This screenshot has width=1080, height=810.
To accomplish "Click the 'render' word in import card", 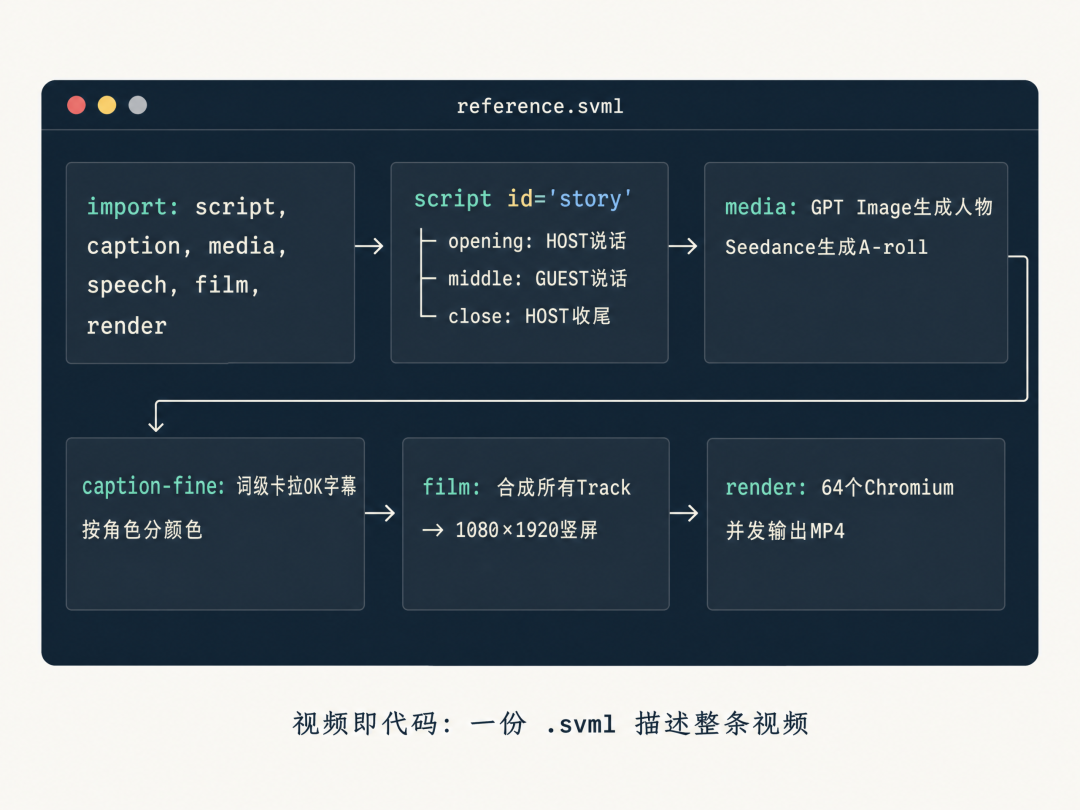I will click(127, 326).
